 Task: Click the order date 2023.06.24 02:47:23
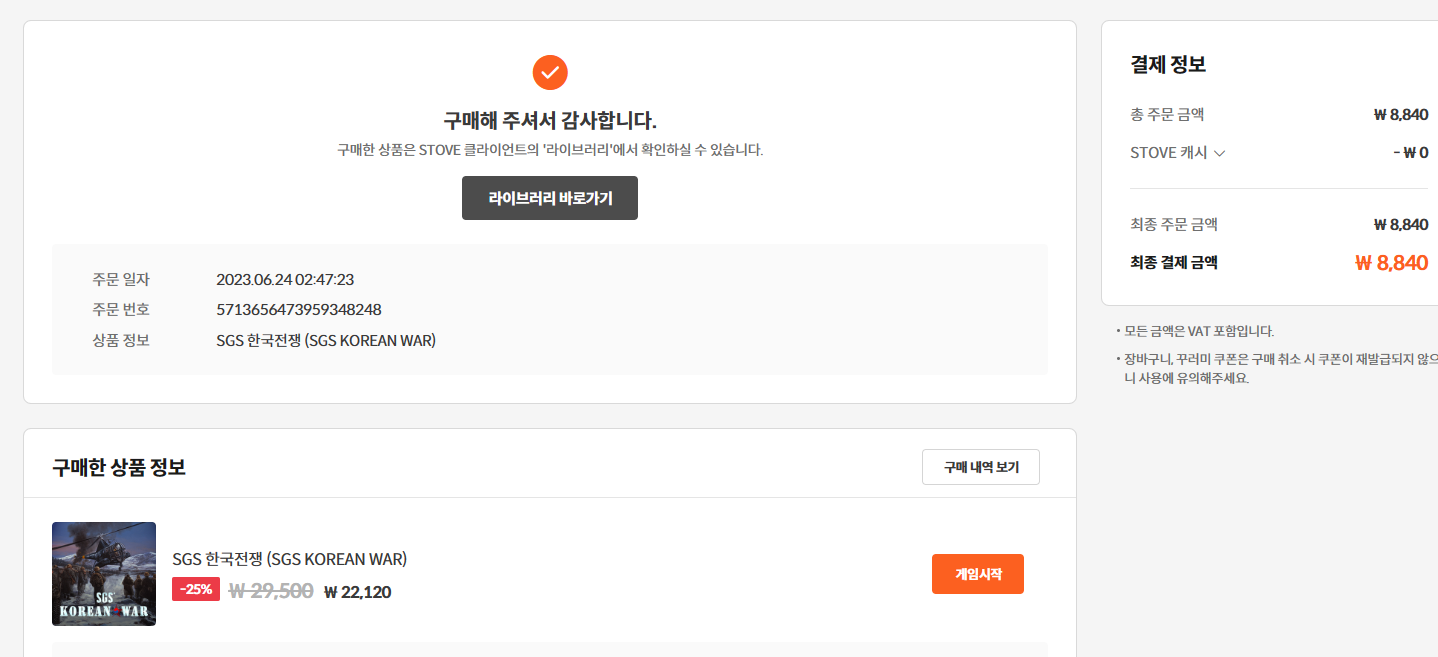coord(285,280)
